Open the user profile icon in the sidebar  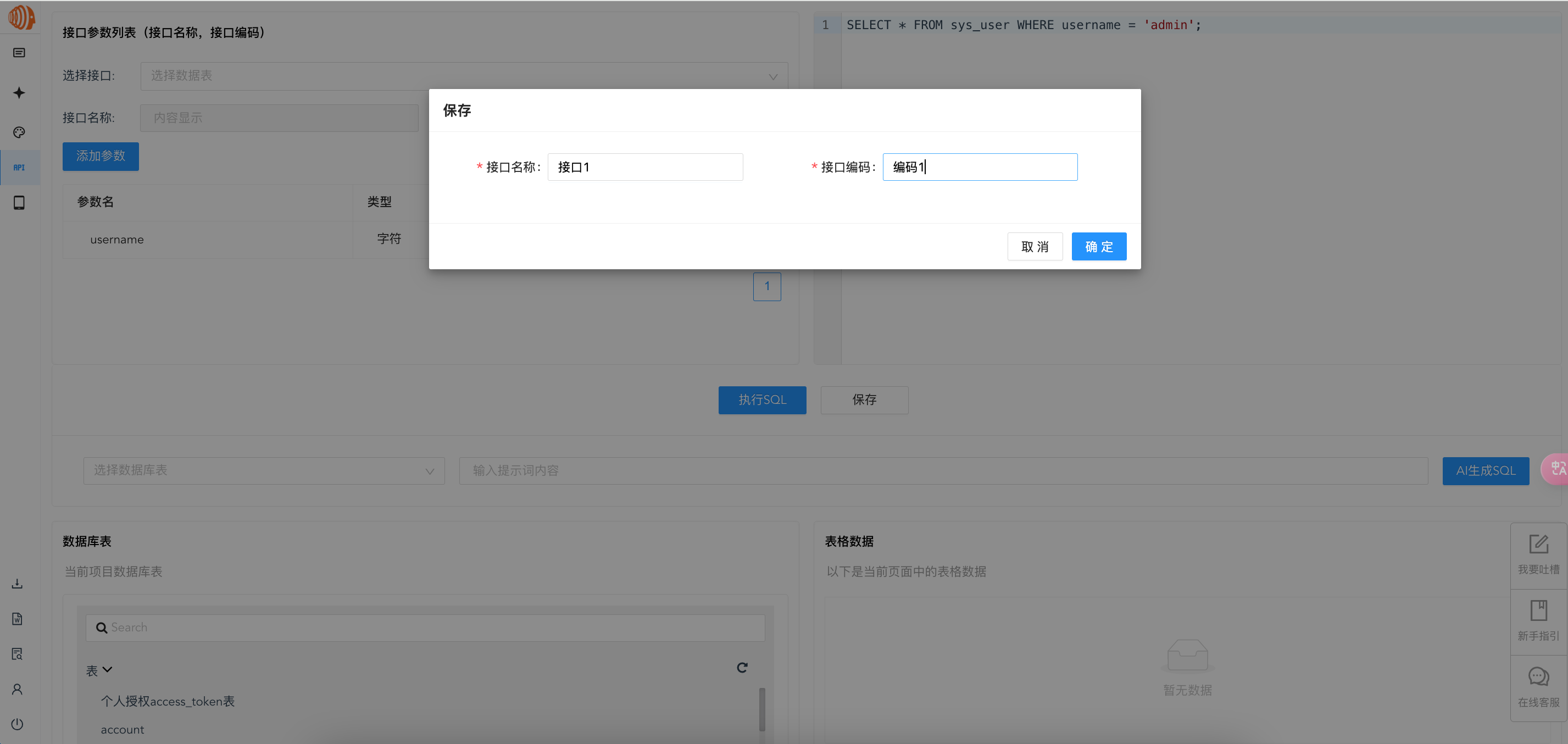point(16,689)
